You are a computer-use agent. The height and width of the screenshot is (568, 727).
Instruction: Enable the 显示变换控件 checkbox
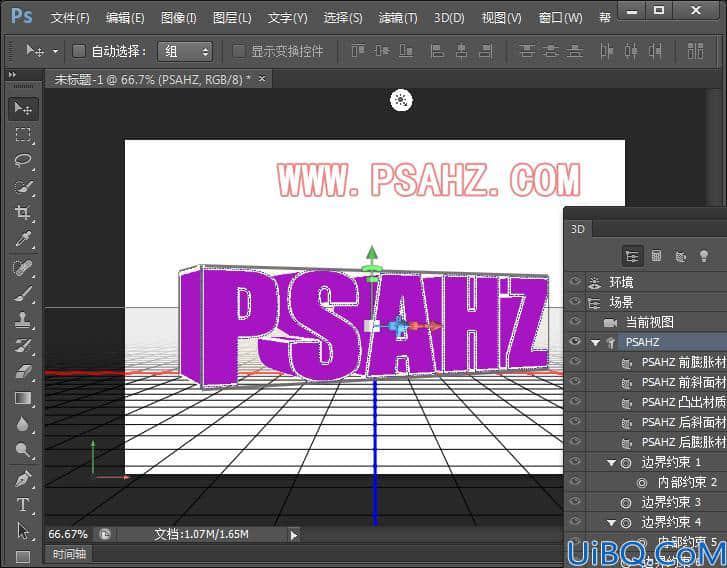(x=238, y=51)
